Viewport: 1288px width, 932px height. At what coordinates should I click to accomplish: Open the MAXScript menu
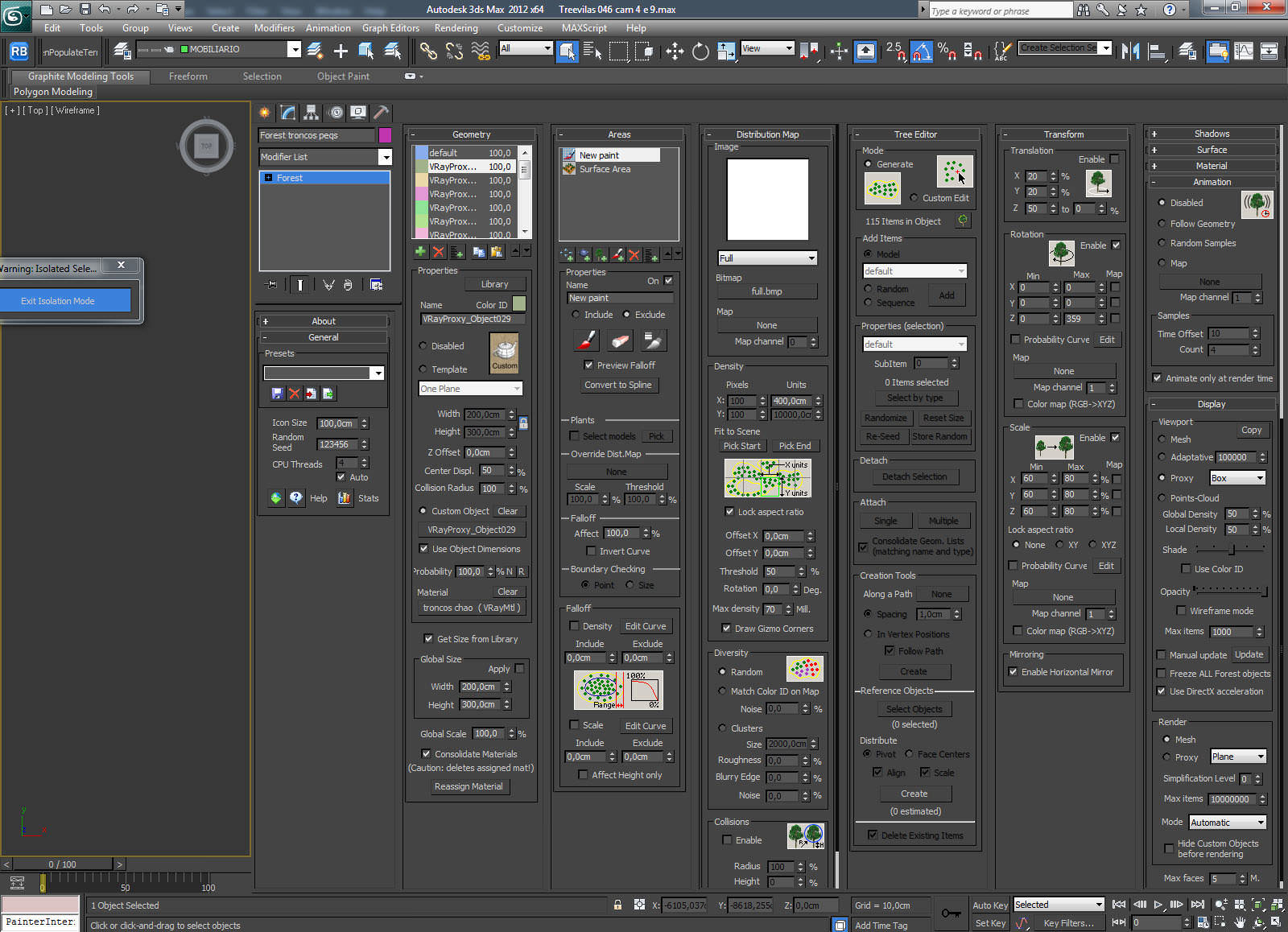pos(584,27)
